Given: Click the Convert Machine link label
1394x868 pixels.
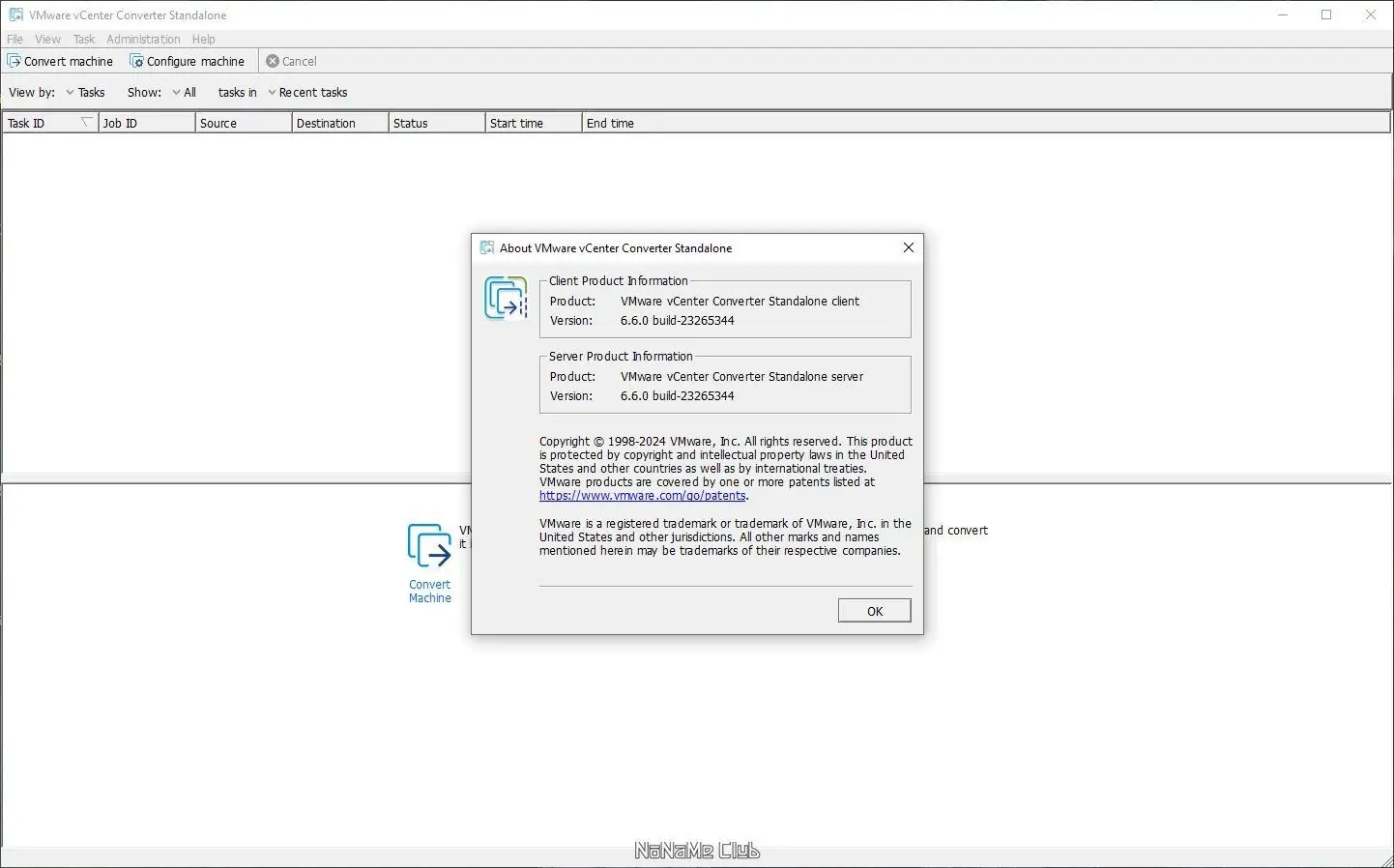Looking at the screenshot, I should [430, 592].
